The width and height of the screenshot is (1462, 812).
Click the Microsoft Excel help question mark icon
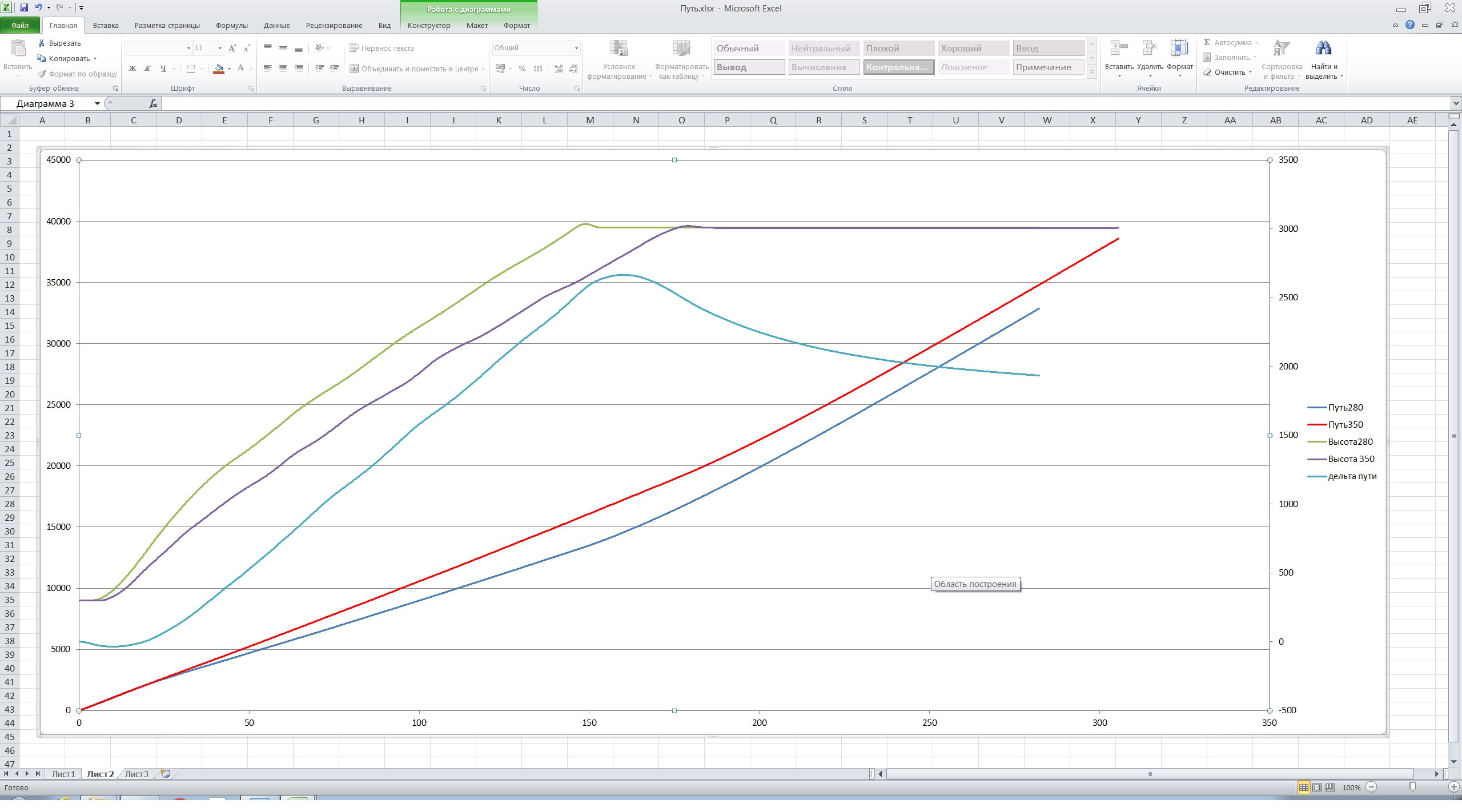coord(1410,25)
